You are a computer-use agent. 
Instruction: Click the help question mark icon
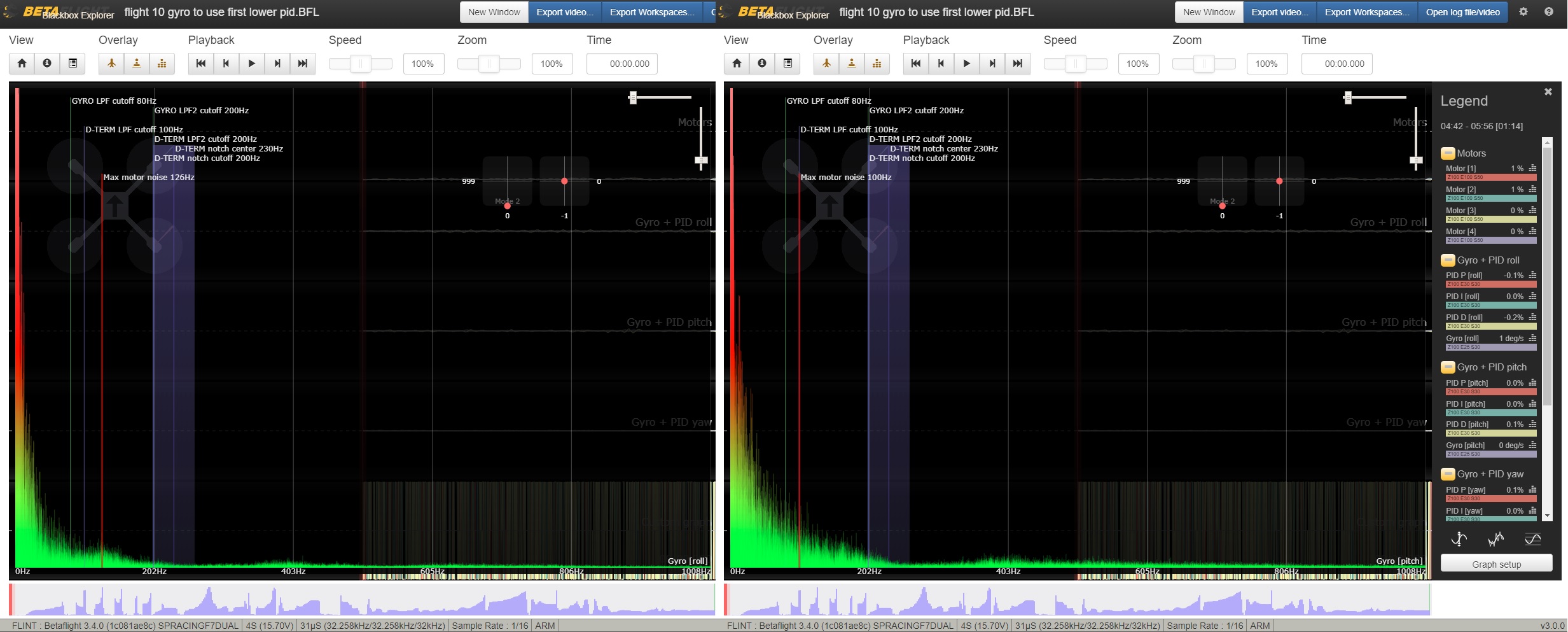click(x=1548, y=11)
